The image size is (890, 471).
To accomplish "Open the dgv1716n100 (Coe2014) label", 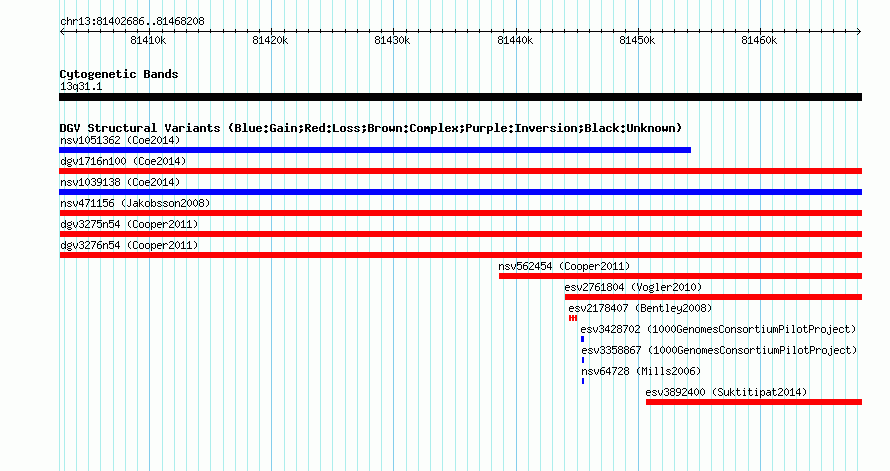I will tap(123, 161).
